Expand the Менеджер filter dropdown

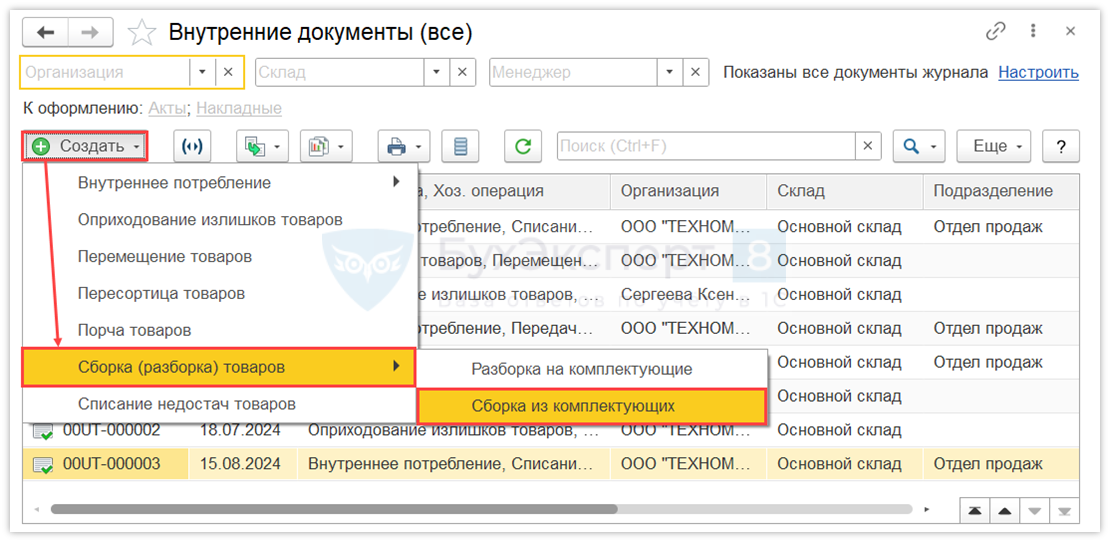670,72
